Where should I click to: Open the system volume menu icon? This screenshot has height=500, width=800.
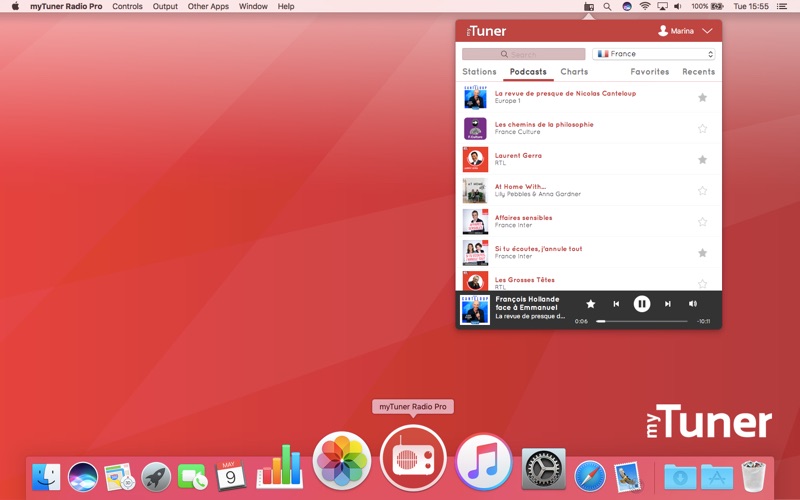point(678,7)
